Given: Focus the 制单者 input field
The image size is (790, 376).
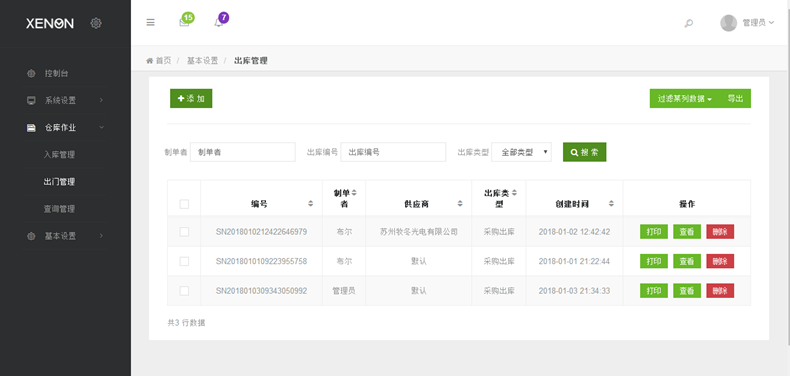Looking at the screenshot, I should click(243, 152).
